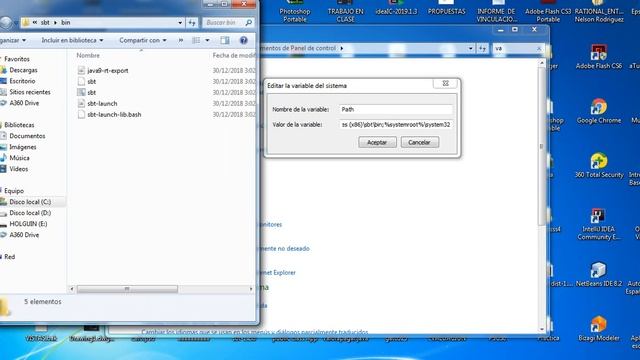
Task: Open the Explorer address bar history dropdown
Action: point(180,23)
